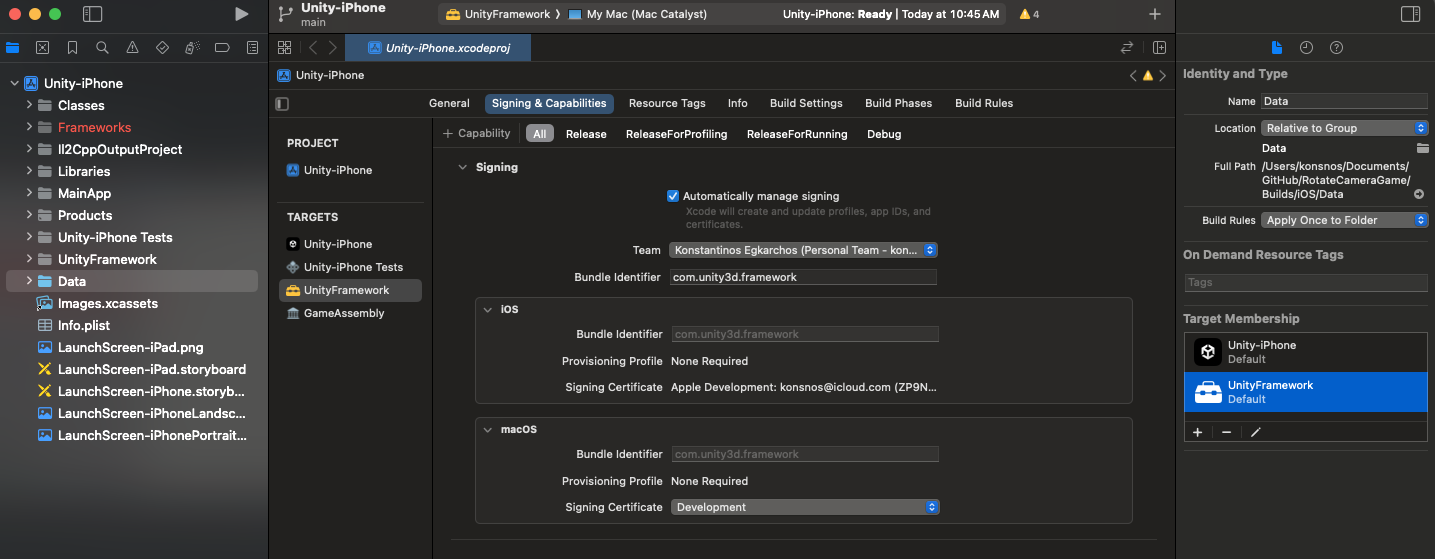Toggle the navigator sidebar
This screenshot has width=1435, height=559.
[92, 14]
